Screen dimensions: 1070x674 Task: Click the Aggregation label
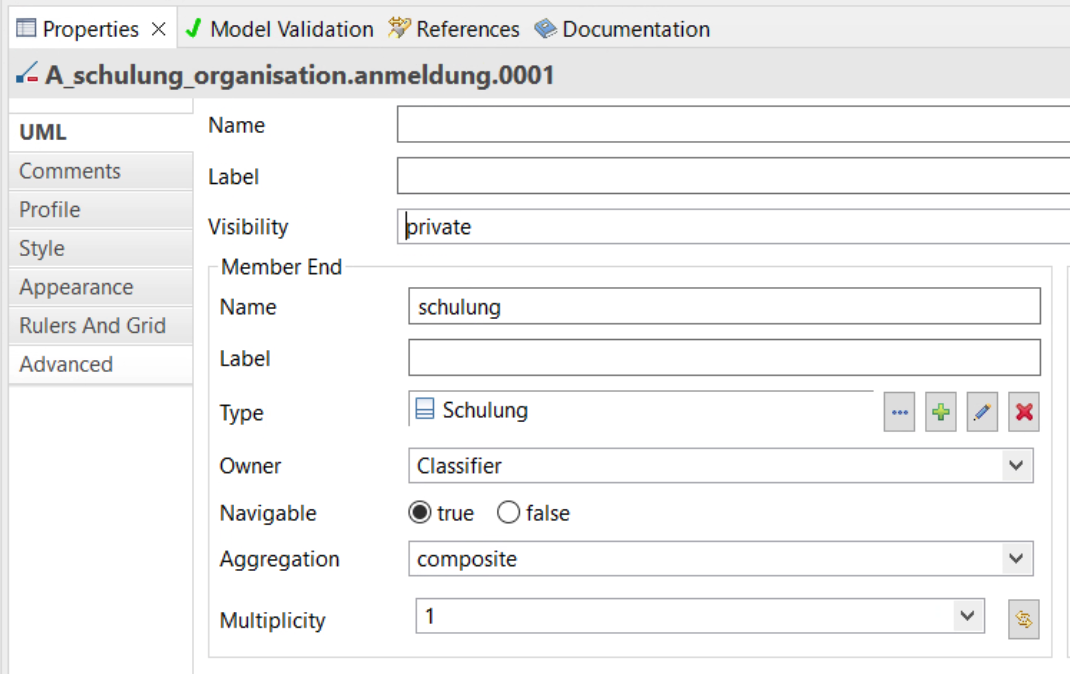pos(279,559)
